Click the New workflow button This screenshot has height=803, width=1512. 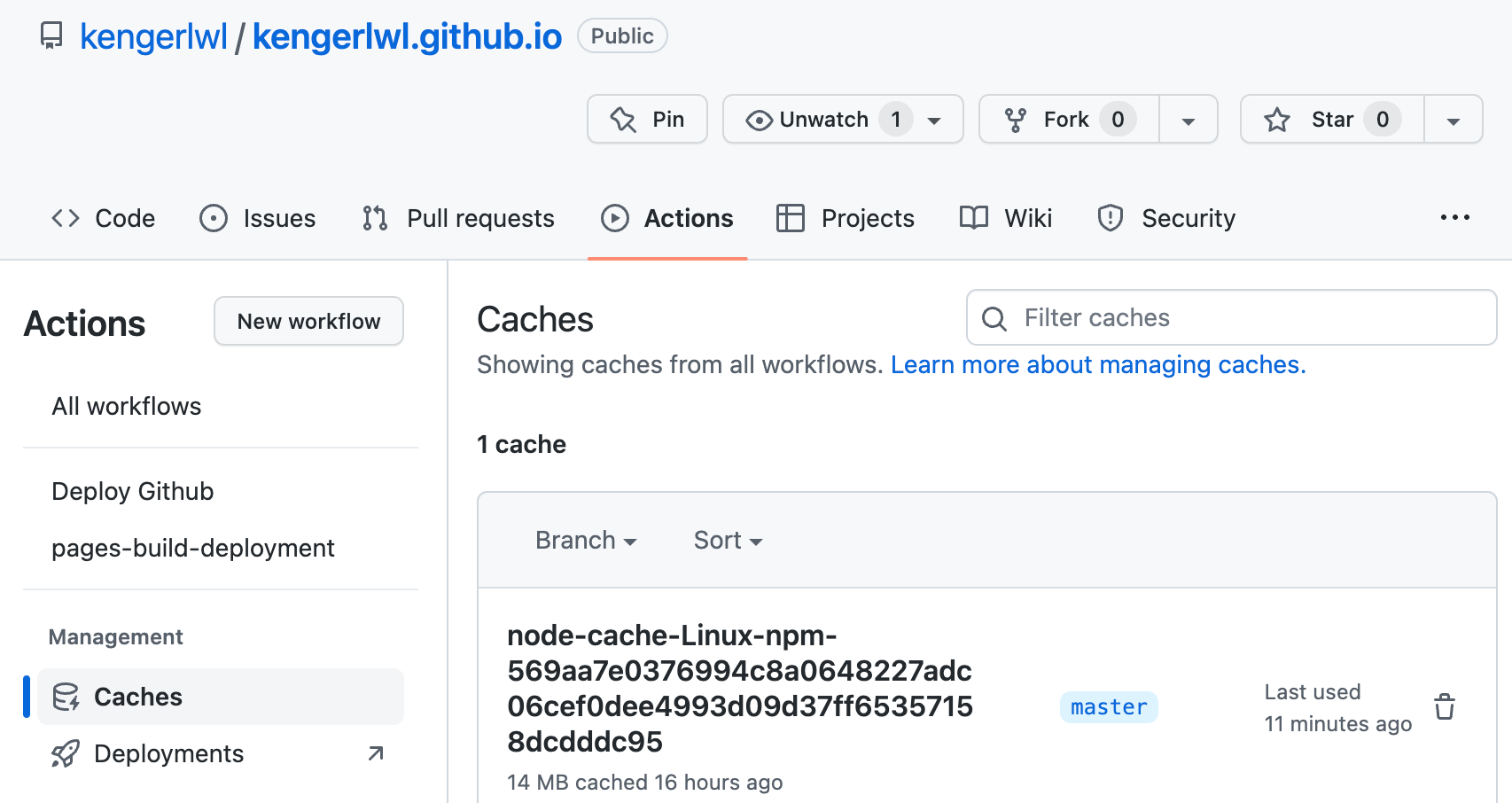[x=308, y=321]
